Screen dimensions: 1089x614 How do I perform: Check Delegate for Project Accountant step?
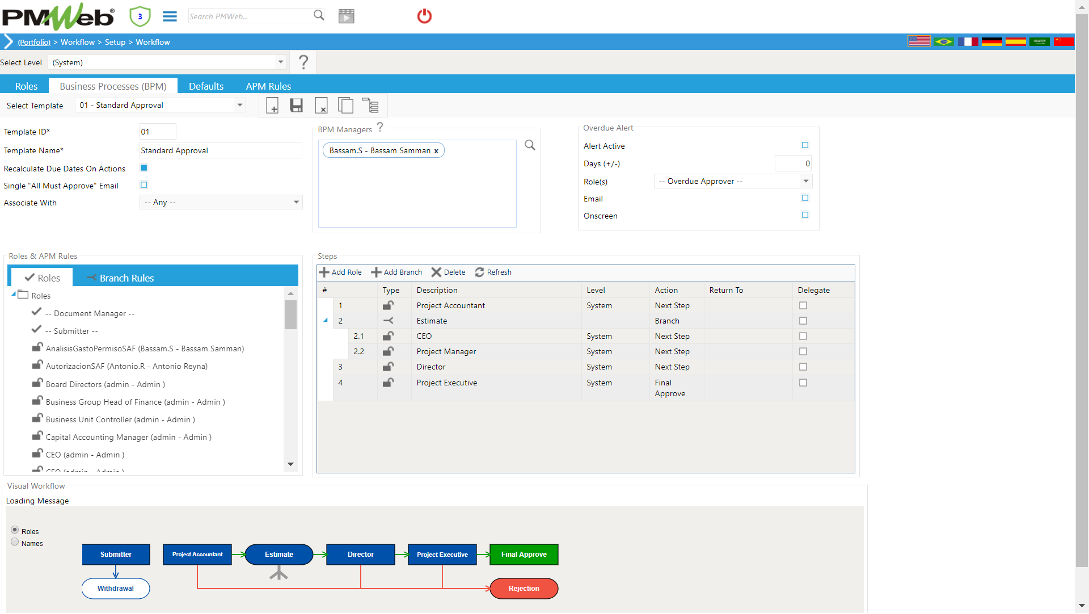tap(803, 306)
